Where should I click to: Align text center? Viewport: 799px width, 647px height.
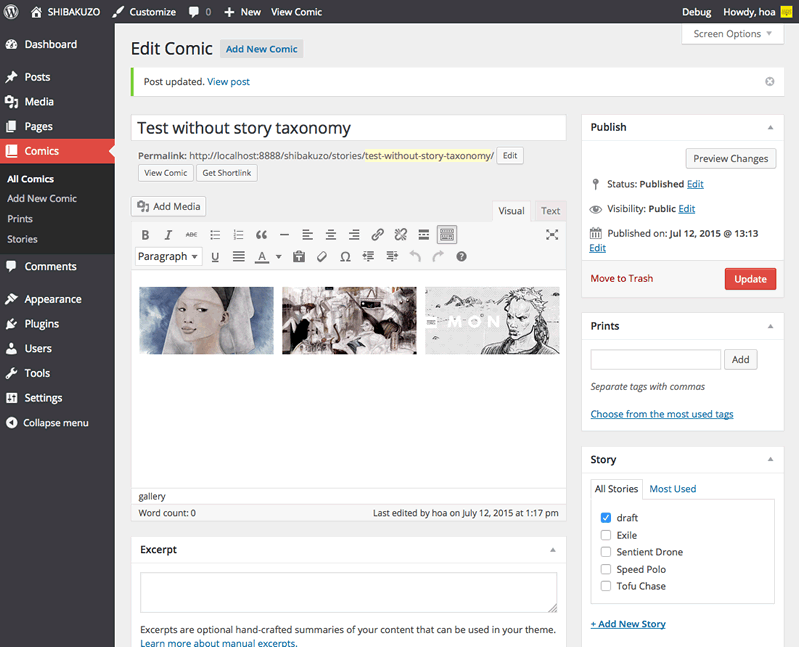point(331,235)
